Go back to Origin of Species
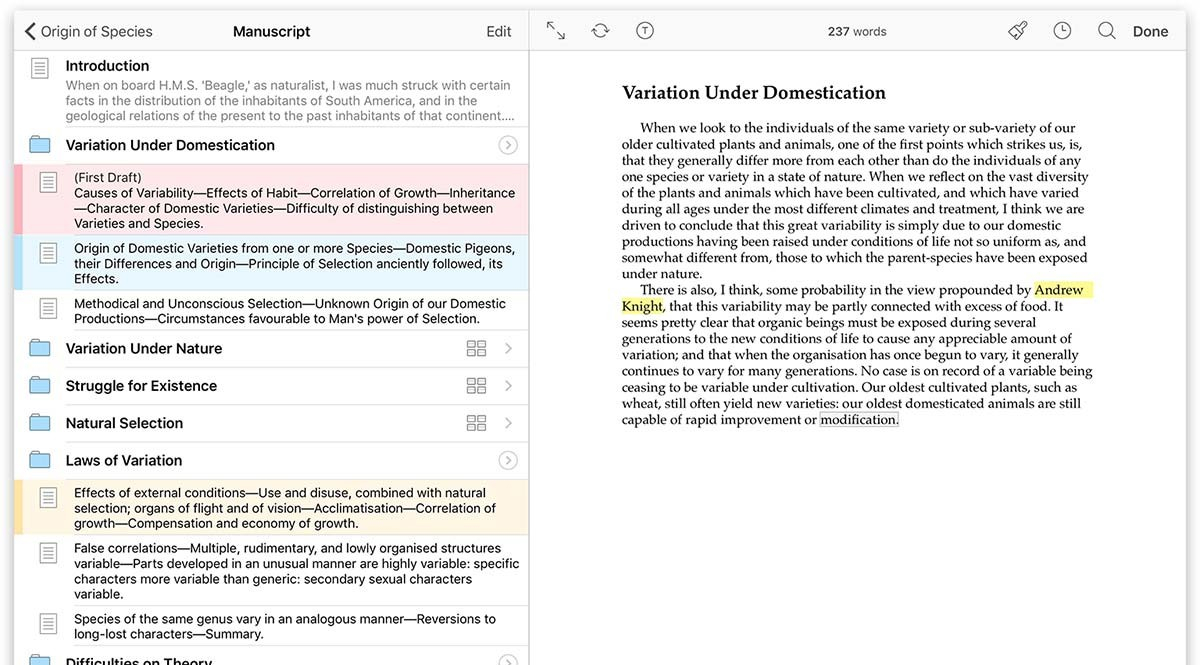Image resolution: width=1200 pixels, height=665 pixels. pos(89,31)
